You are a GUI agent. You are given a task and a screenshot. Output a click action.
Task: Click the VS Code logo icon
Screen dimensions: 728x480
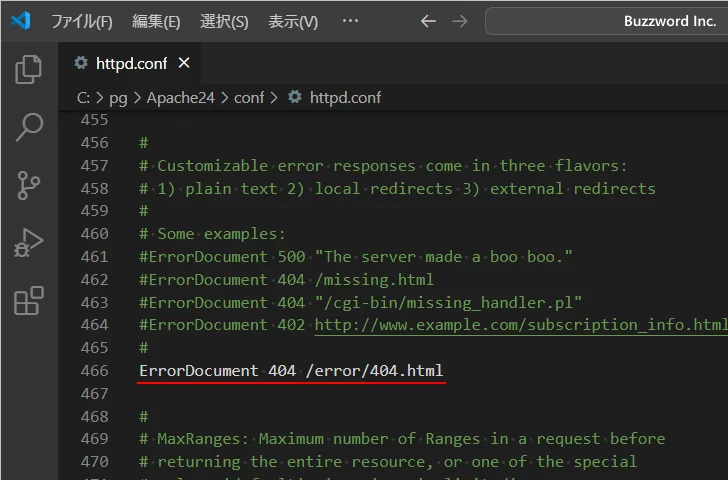pos(21,21)
